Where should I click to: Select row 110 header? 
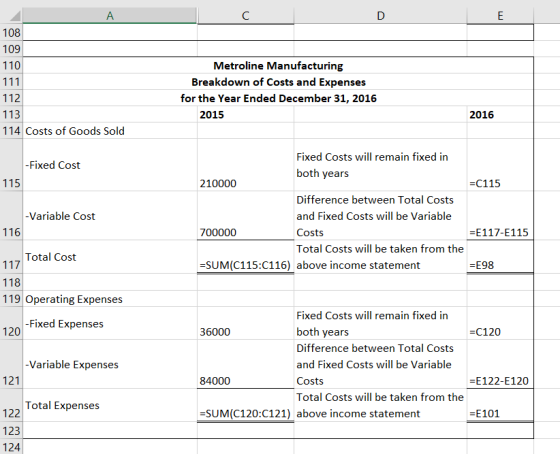[x=11, y=65]
